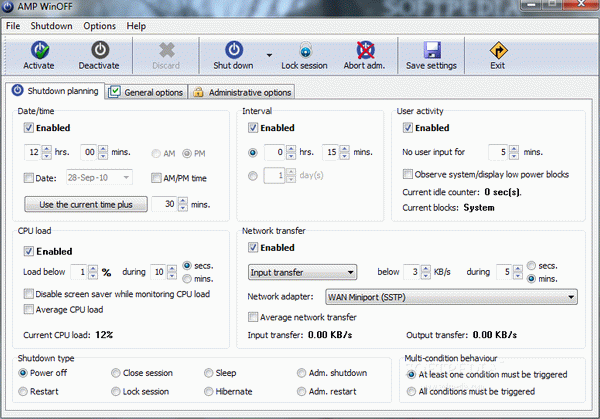Image resolution: width=600 pixels, height=419 pixels.
Task: Open the Help menu
Action: [x=136, y=26]
